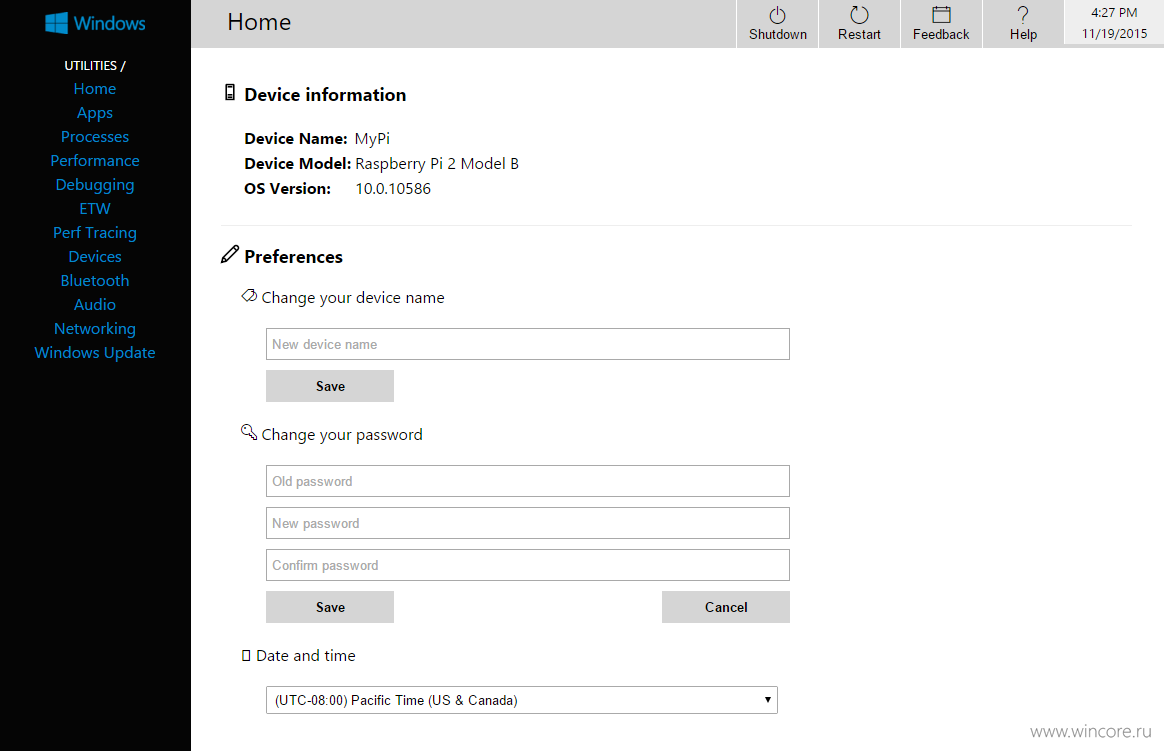
Task: Click the Preferences heading
Action: pos(294,257)
